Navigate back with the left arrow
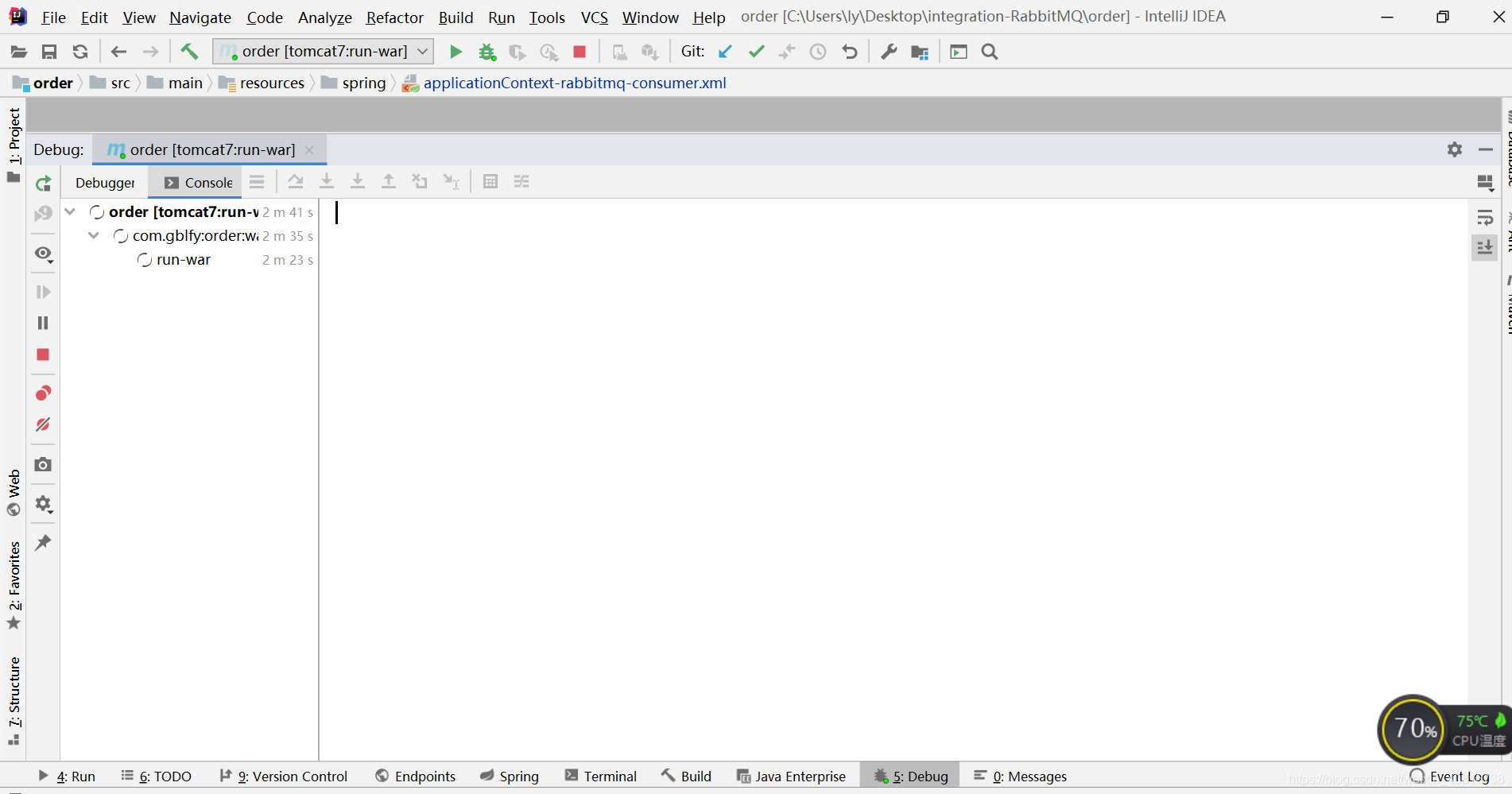Image resolution: width=1512 pixels, height=794 pixels. pos(118,52)
